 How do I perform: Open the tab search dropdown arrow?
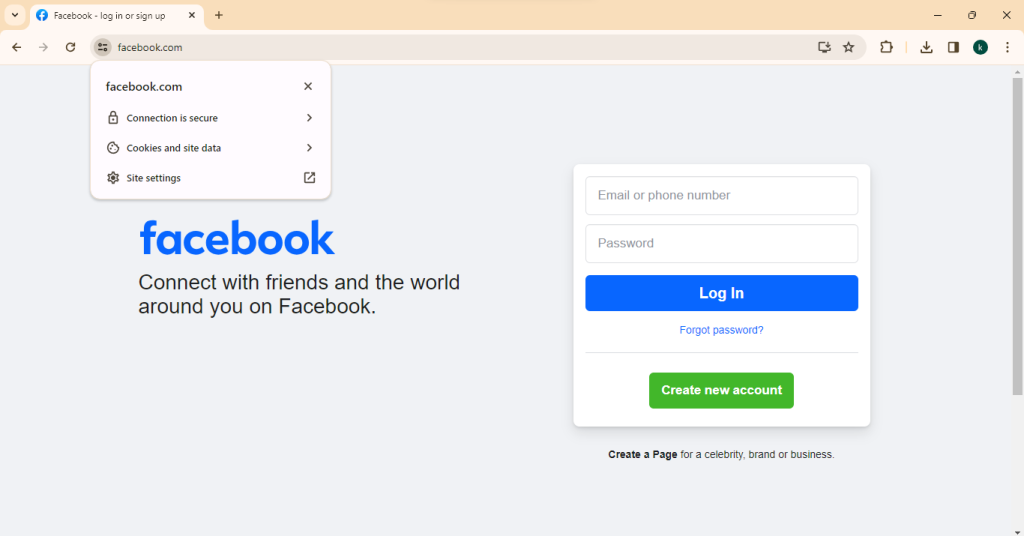14,15
